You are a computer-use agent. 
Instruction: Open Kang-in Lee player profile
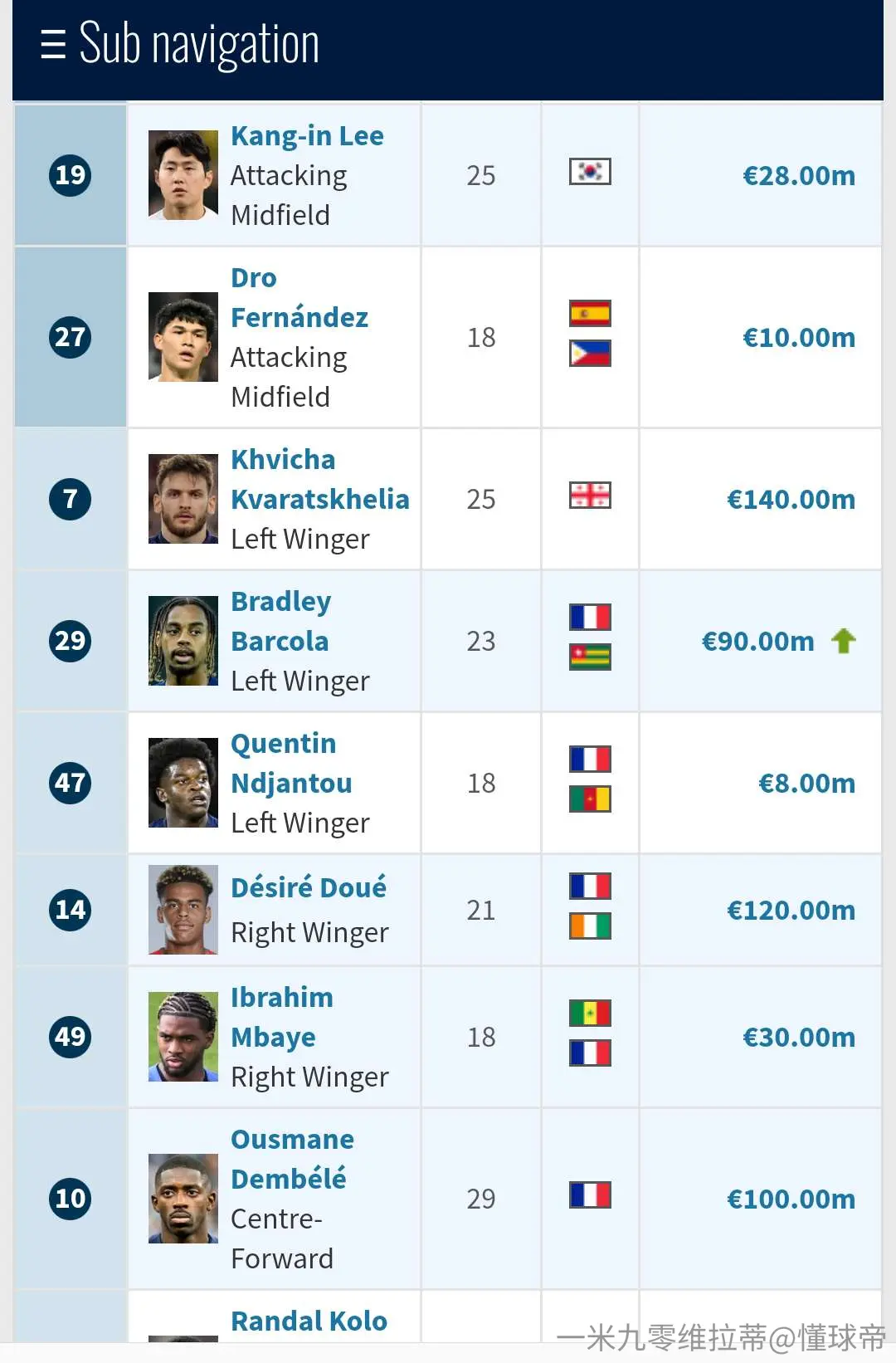[307, 136]
